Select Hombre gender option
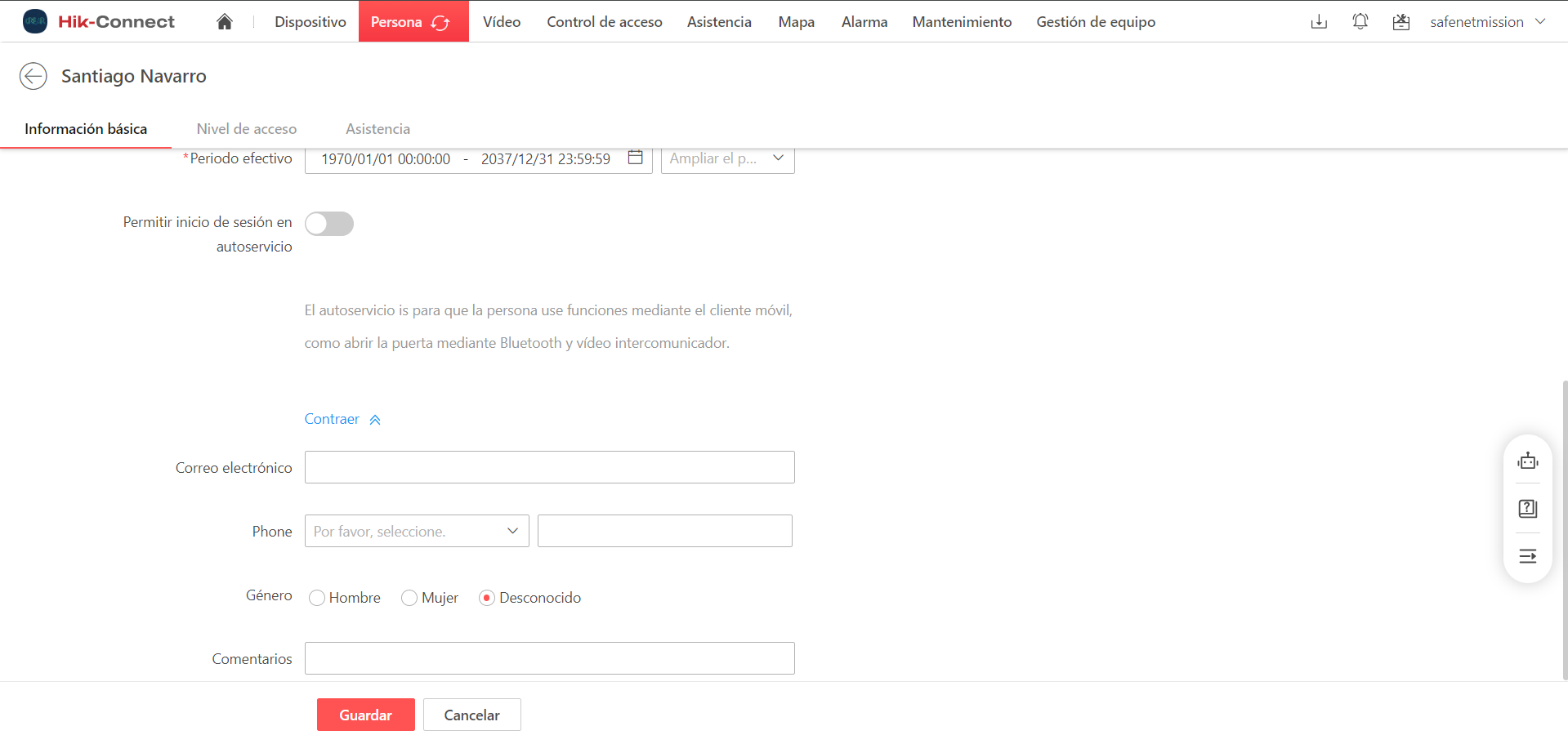Image resolution: width=1568 pixels, height=744 pixels. pyautogui.click(x=317, y=598)
